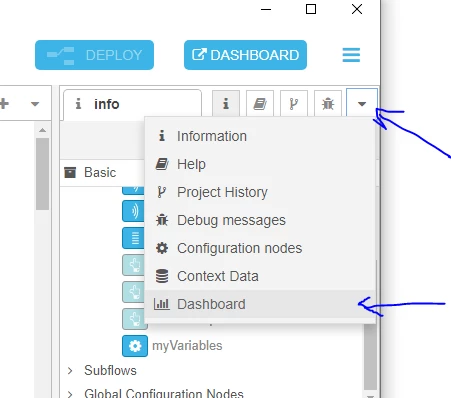Click the DEPLOY button
The height and width of the screenshot is (398, 451).
pos(94,55)
